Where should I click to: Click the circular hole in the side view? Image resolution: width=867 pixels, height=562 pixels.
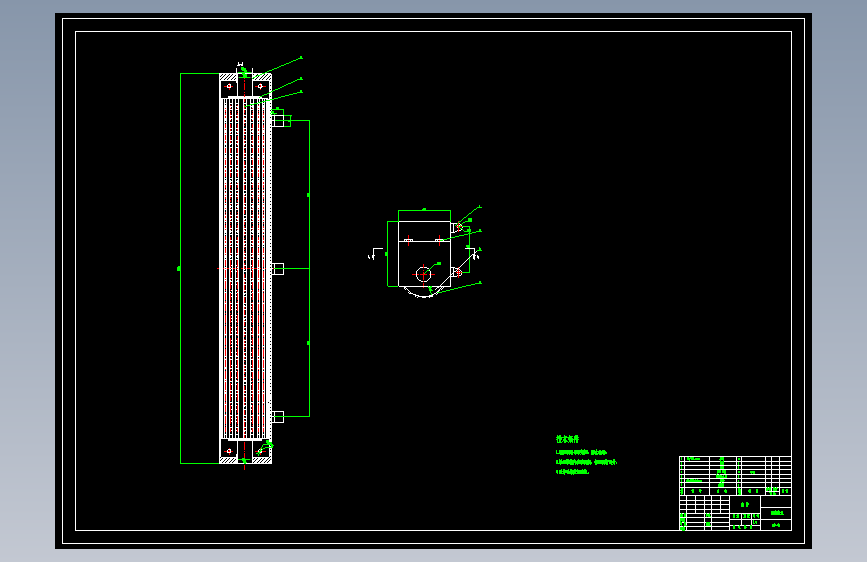(424, 274)
